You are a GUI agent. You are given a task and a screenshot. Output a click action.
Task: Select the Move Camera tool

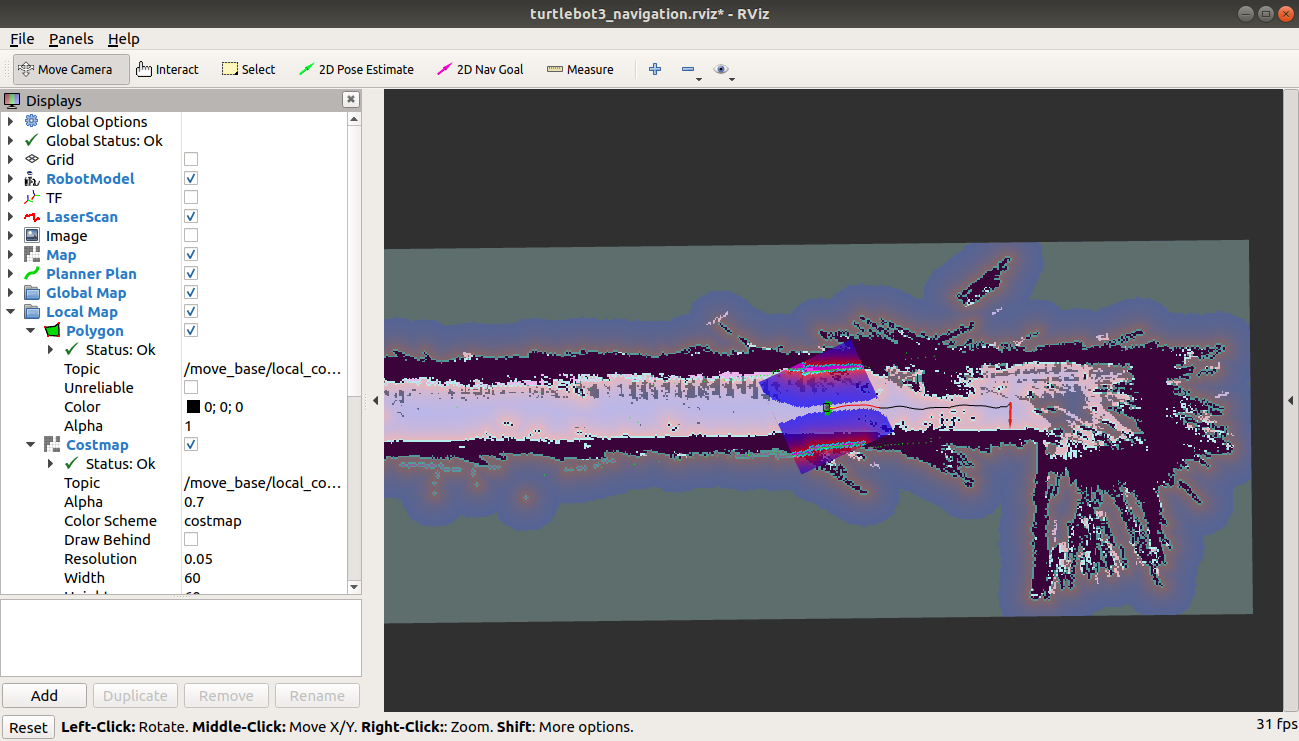tap(71, 69)
